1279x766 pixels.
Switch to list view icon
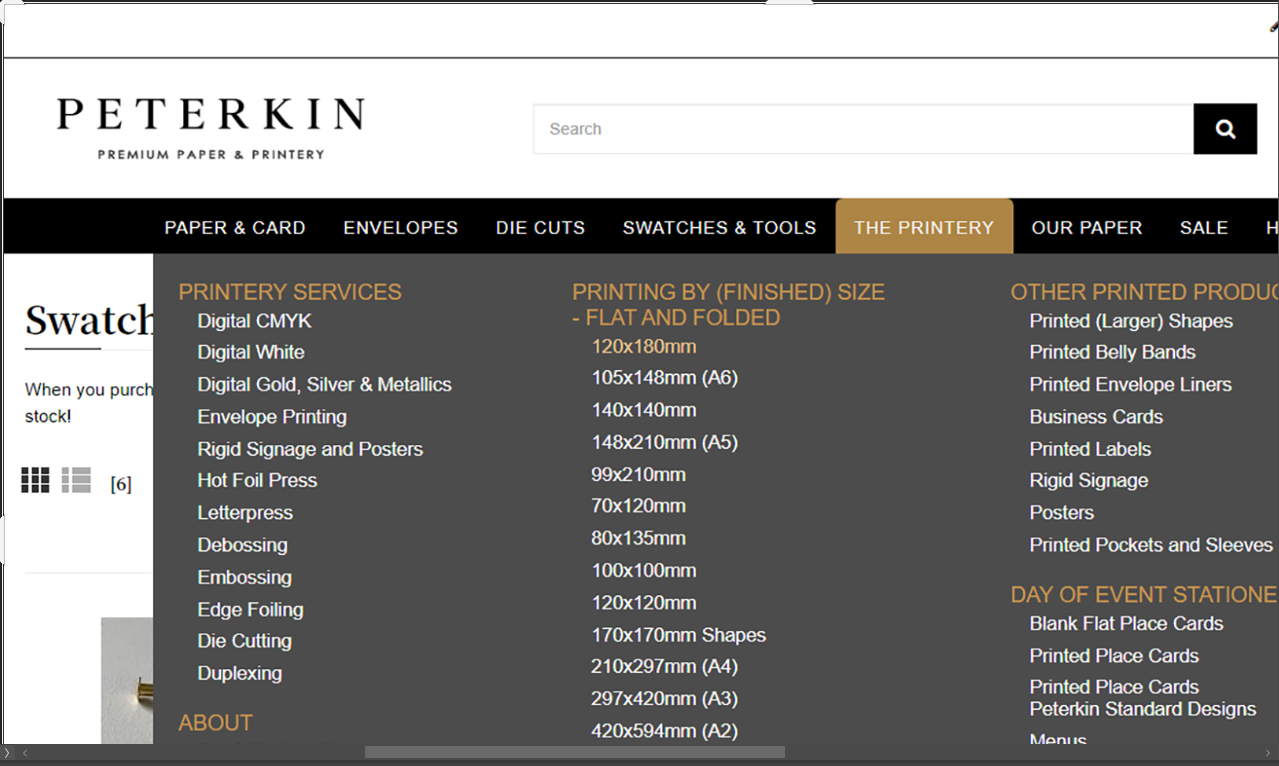(x=76, y=481)
